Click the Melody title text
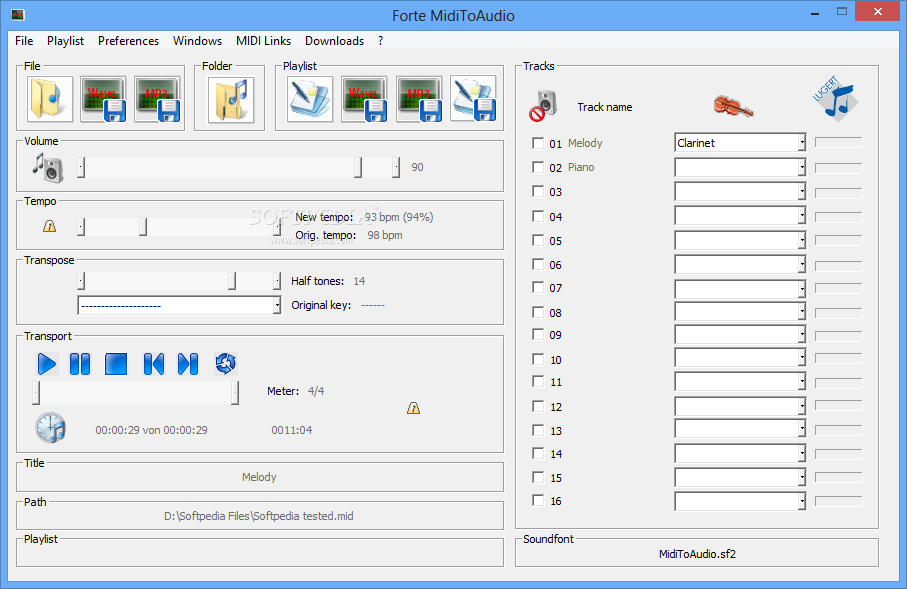The image size is (907, 589). pyautogui.click(x=259, y=477)
